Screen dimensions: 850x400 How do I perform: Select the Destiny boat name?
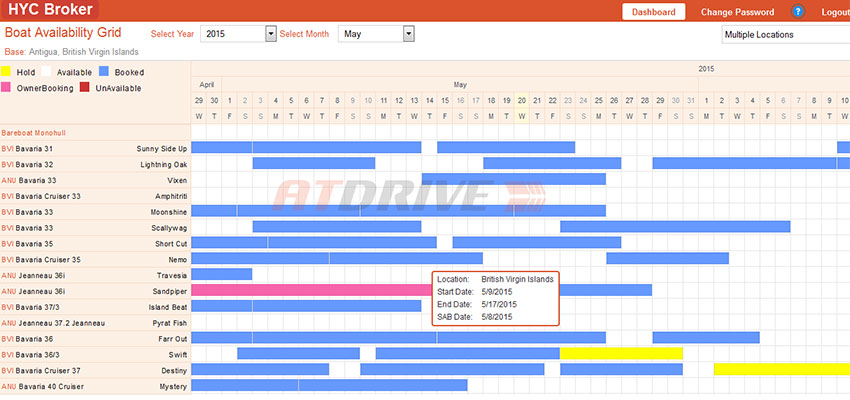(174, 371)
